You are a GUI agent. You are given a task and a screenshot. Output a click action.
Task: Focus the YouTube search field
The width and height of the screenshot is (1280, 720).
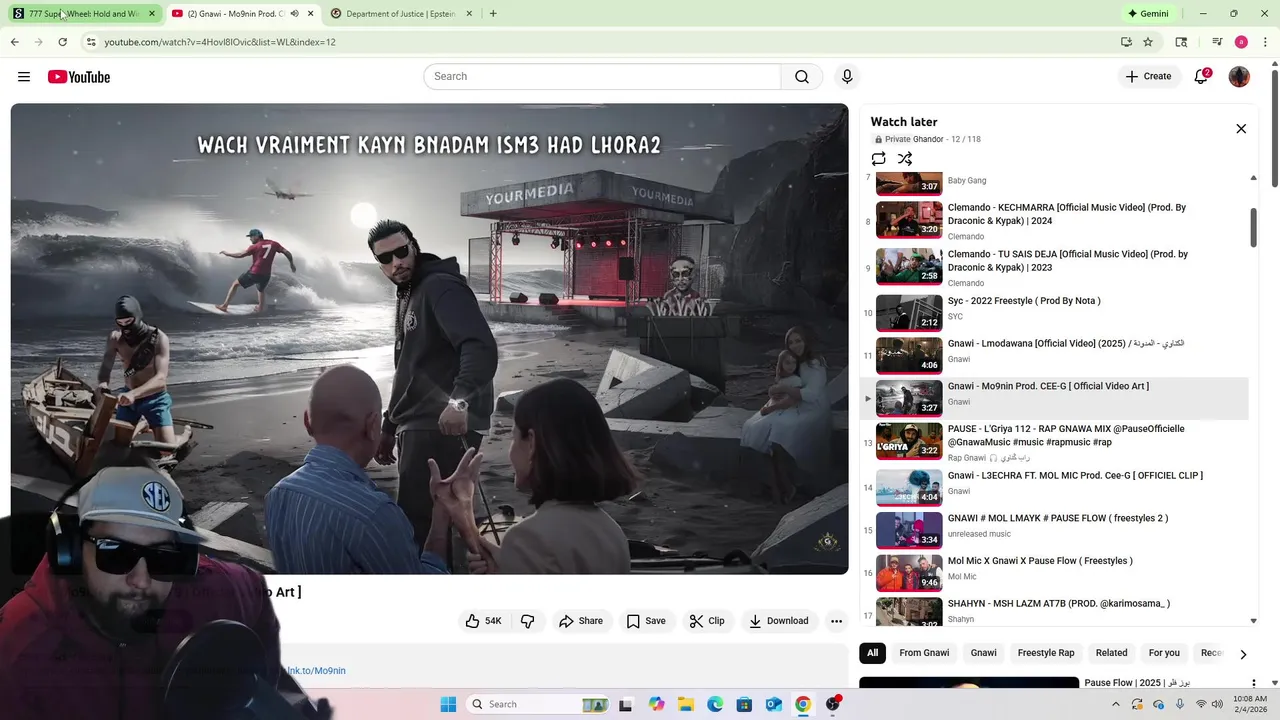pyautogui.click(x=602, y=77)
